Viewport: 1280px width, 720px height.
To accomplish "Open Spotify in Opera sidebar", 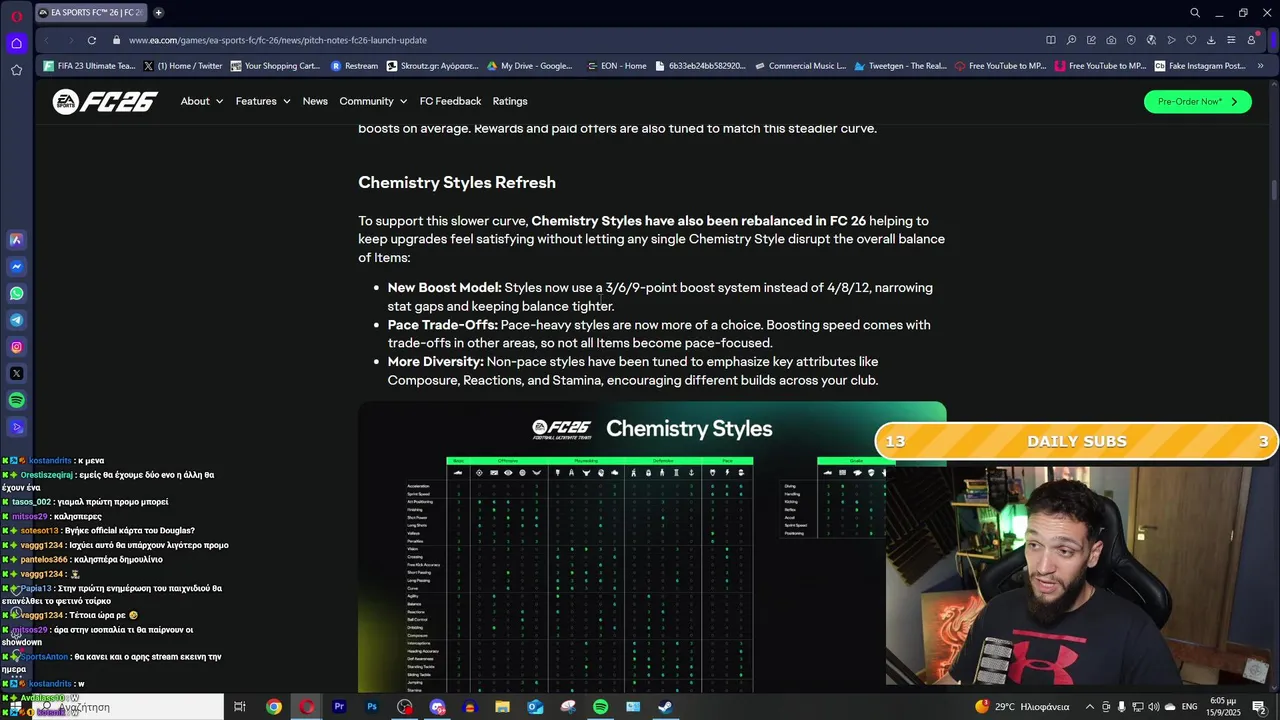I will pyautogui.click(x=16, y=400).
